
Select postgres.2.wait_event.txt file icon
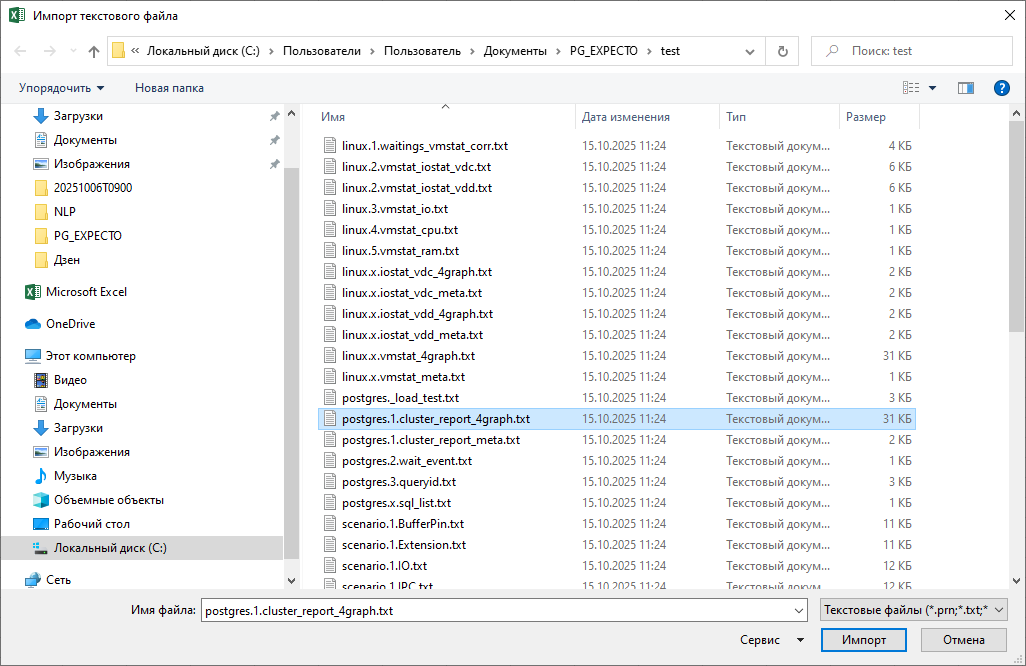click(330, 461)
